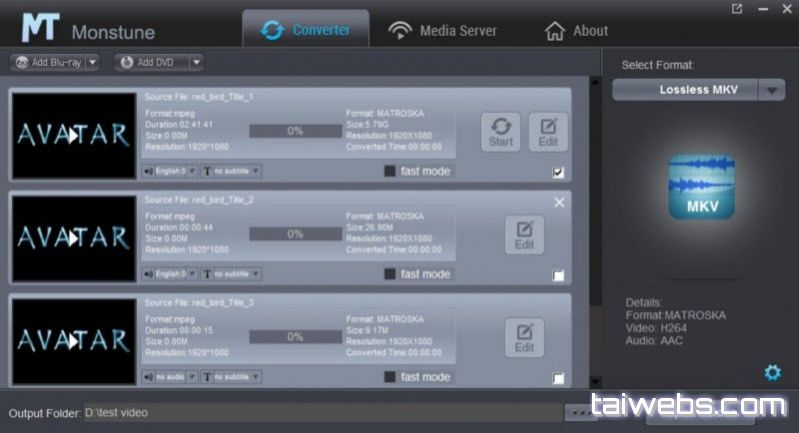
Task: Click the Monstune MT logo
Action: click(40, 27)
